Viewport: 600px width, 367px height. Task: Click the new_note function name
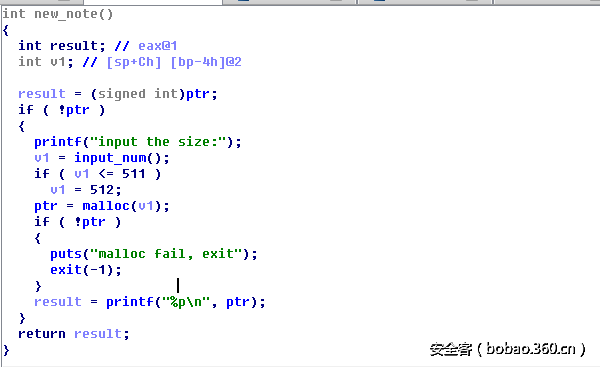pyautogui.click(x=66, y=14)
